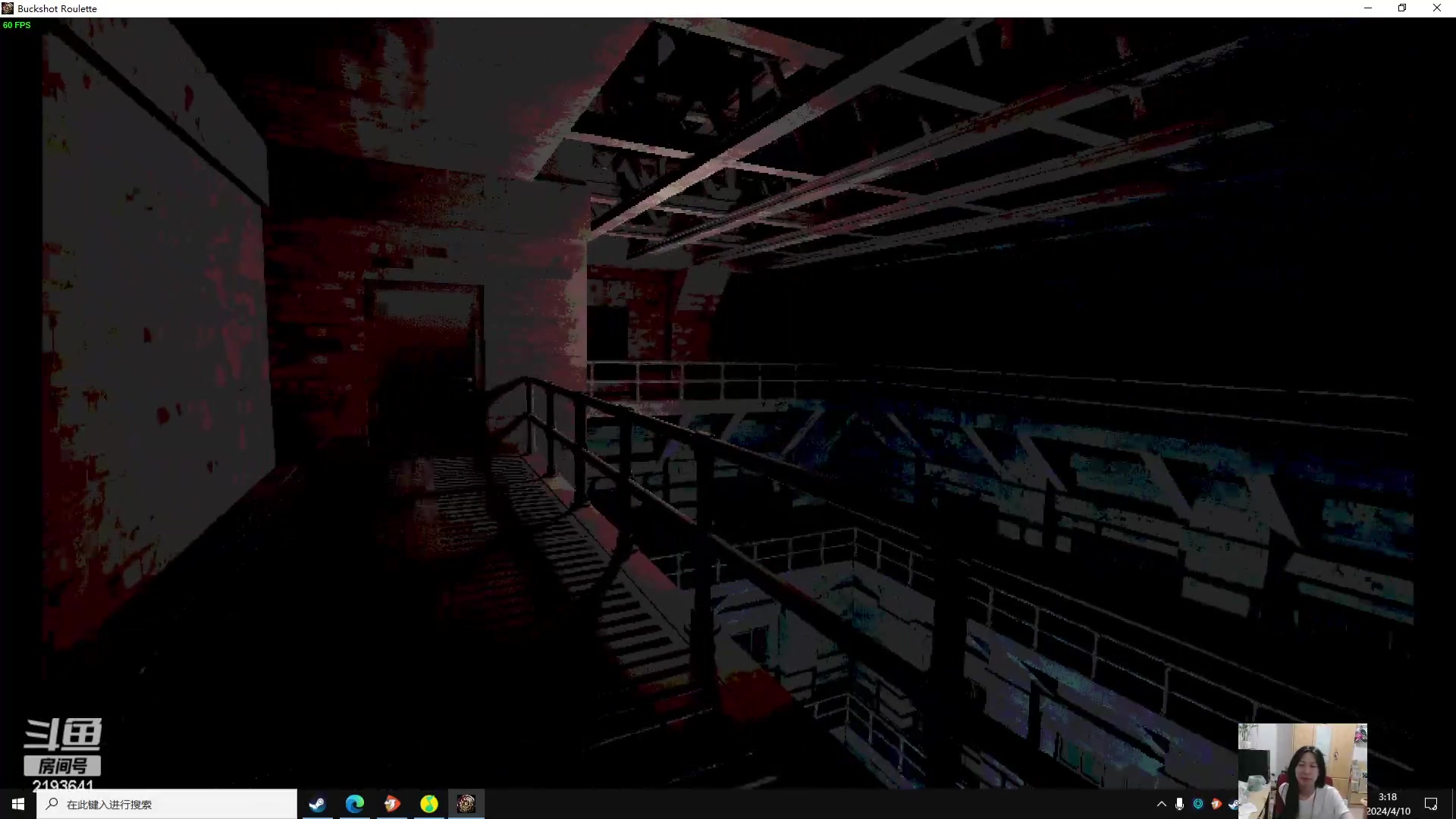
Task: Open the Windows Start menu
Action: (x=18, y=804)
